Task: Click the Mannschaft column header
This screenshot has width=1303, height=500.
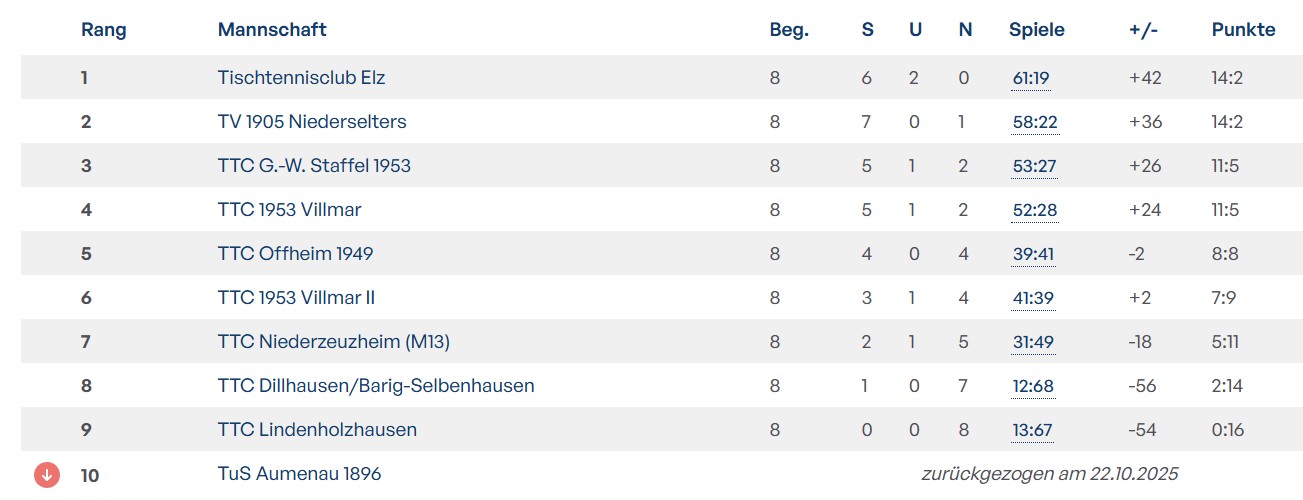Action: [x=272, y=30]
